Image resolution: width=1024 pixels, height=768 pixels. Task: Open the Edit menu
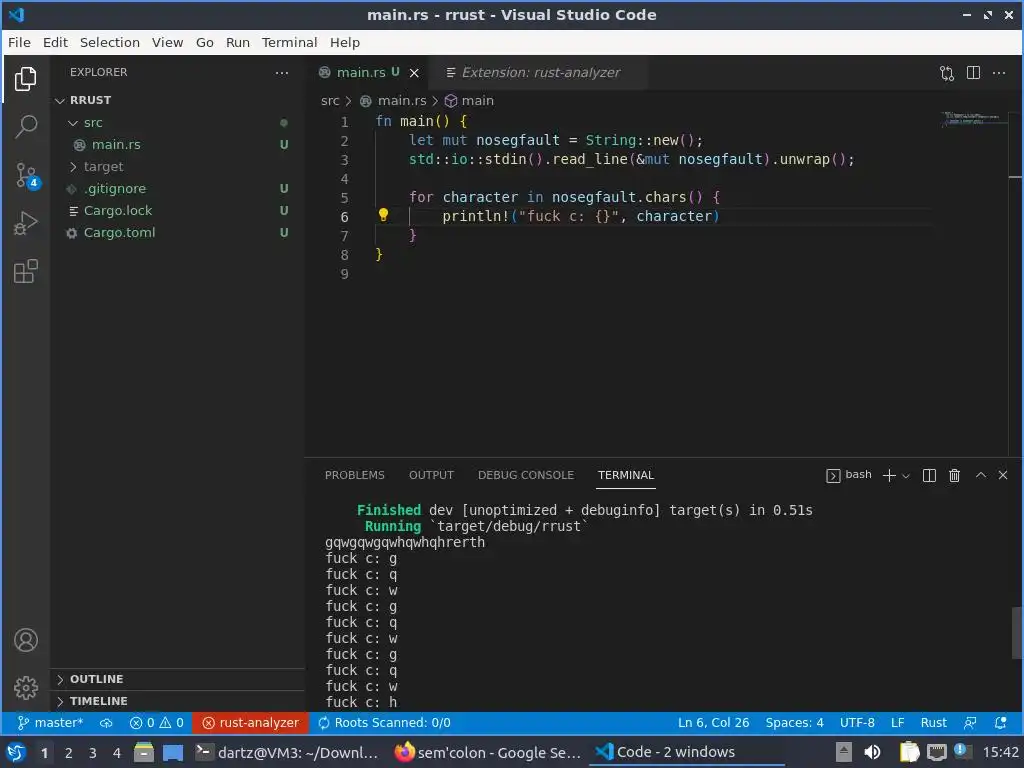pos(56,42)
